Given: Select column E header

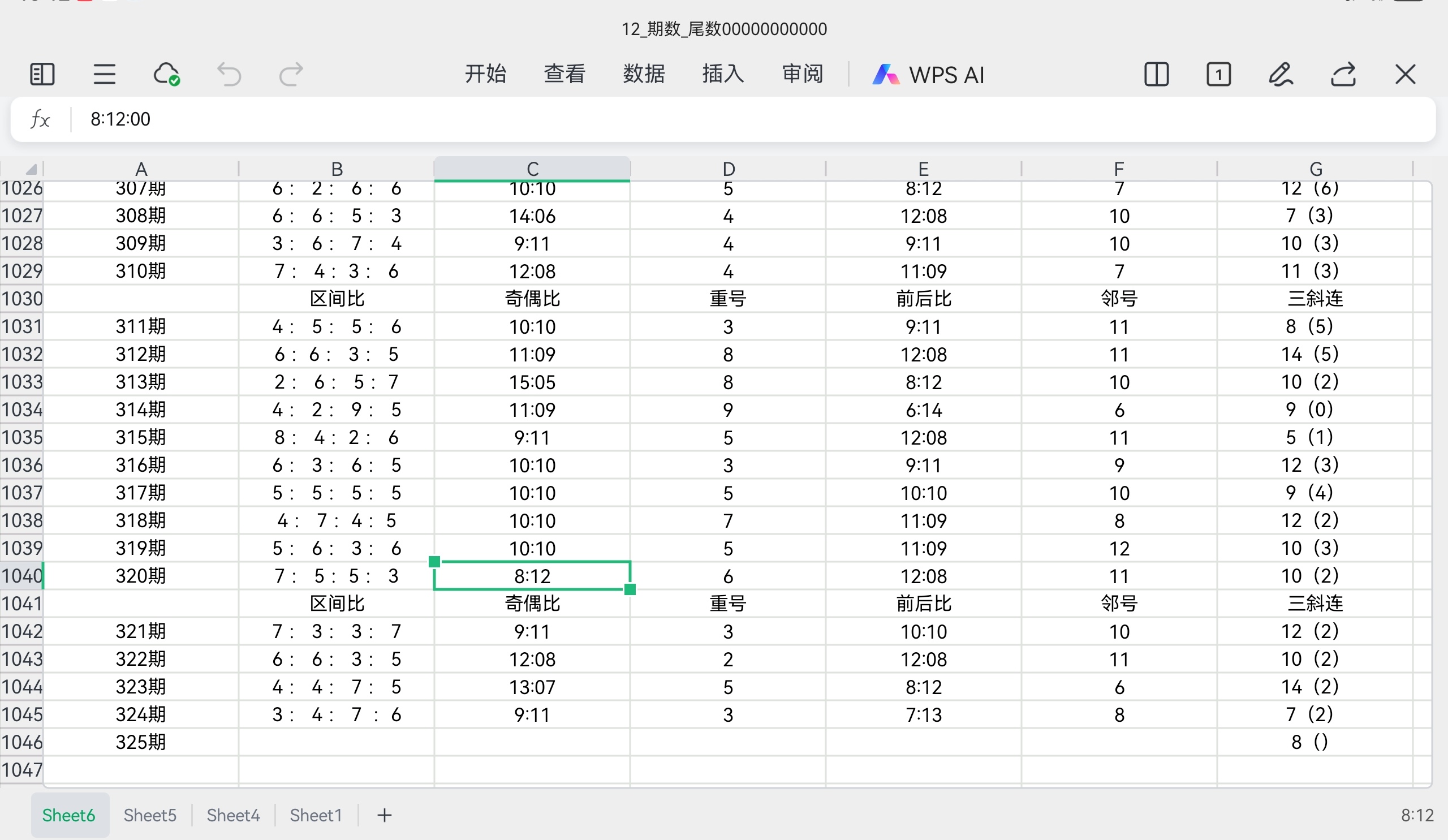Looking at the screenshot, I should point(923,169).
